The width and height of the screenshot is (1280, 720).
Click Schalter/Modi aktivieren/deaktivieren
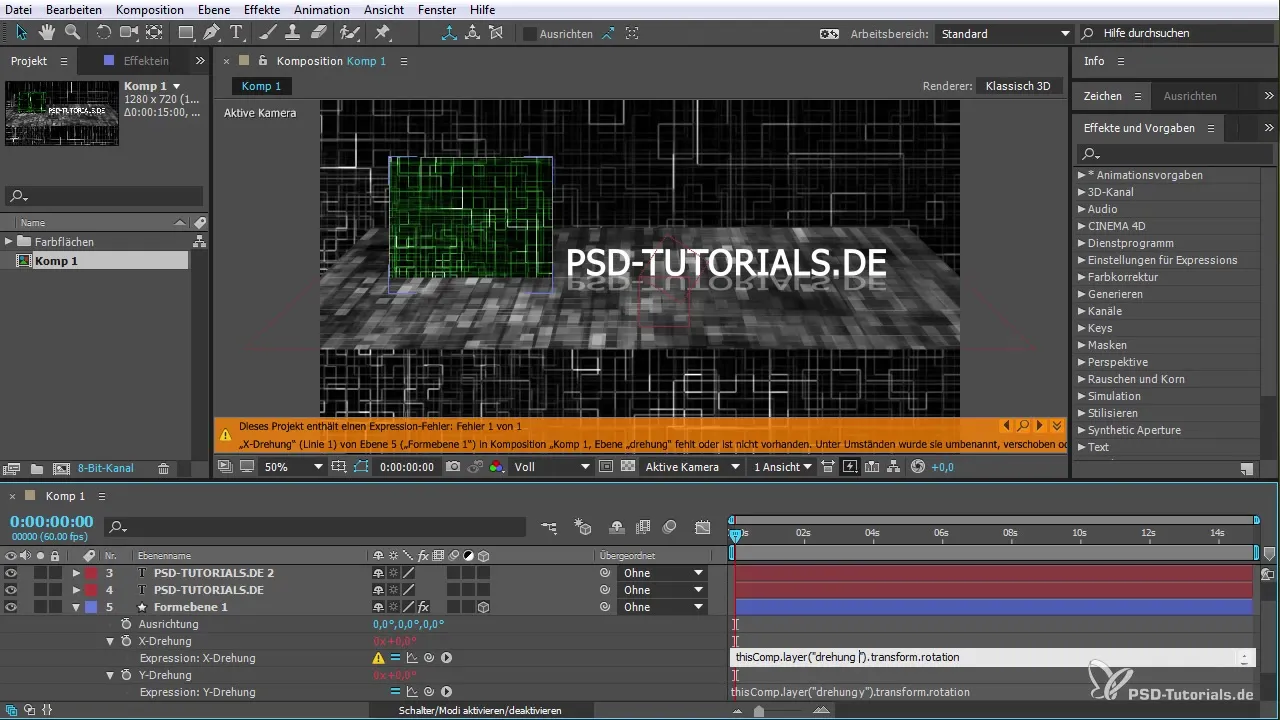tap(479, 710)
